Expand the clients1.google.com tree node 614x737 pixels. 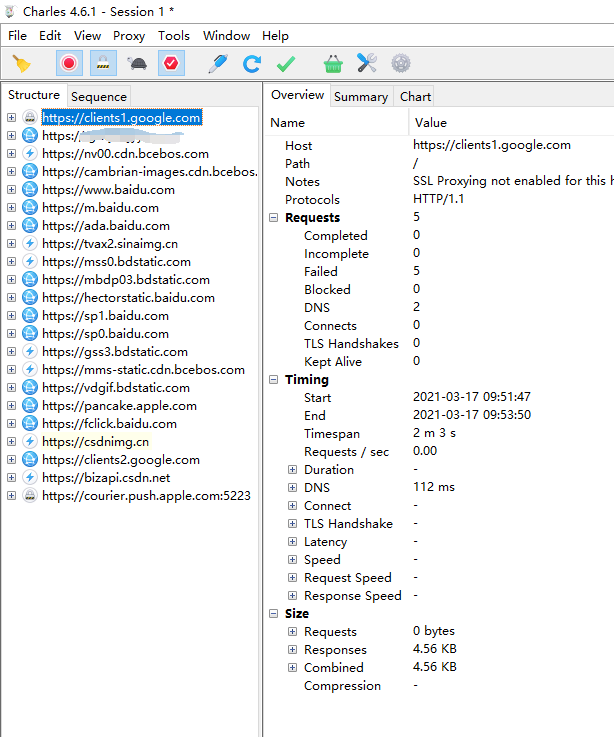[12, 118]
